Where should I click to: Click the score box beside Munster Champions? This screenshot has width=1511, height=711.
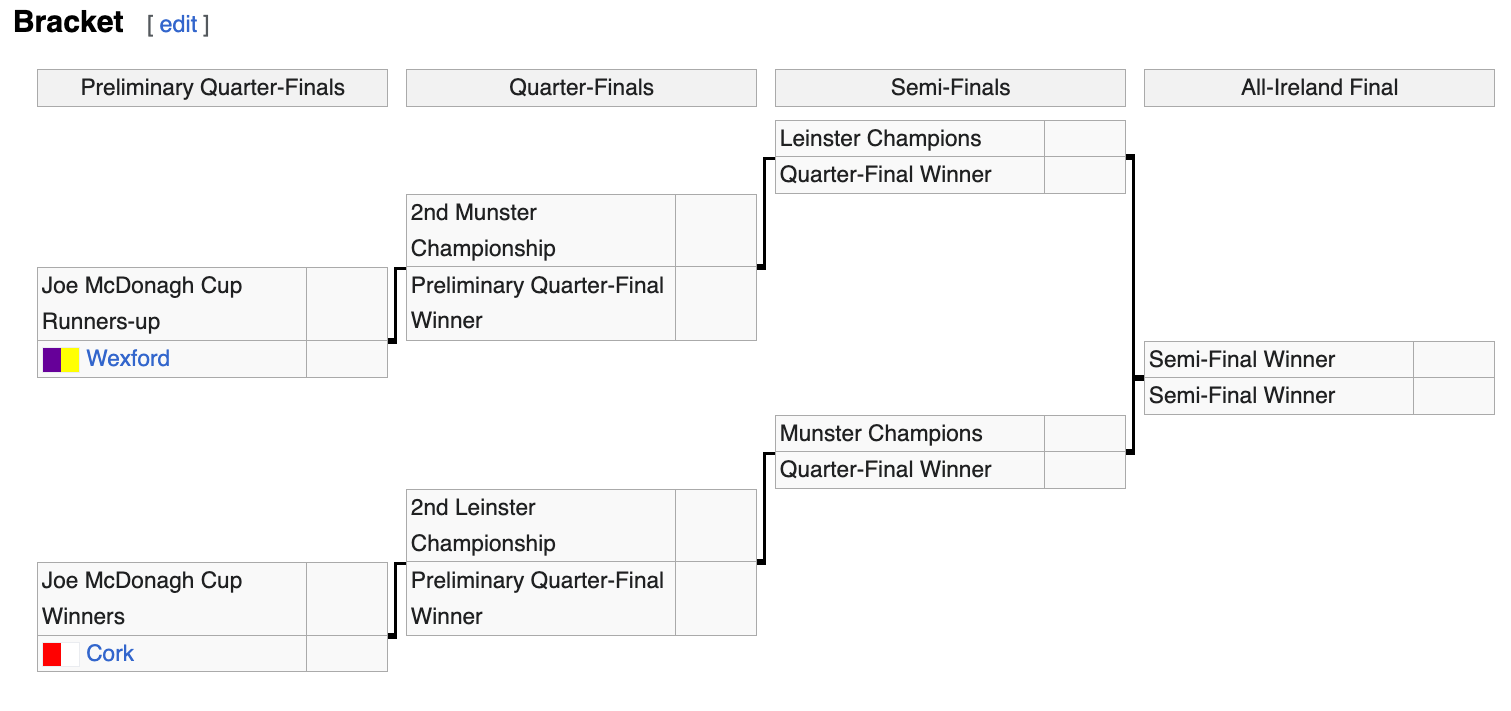point(1084,434)
